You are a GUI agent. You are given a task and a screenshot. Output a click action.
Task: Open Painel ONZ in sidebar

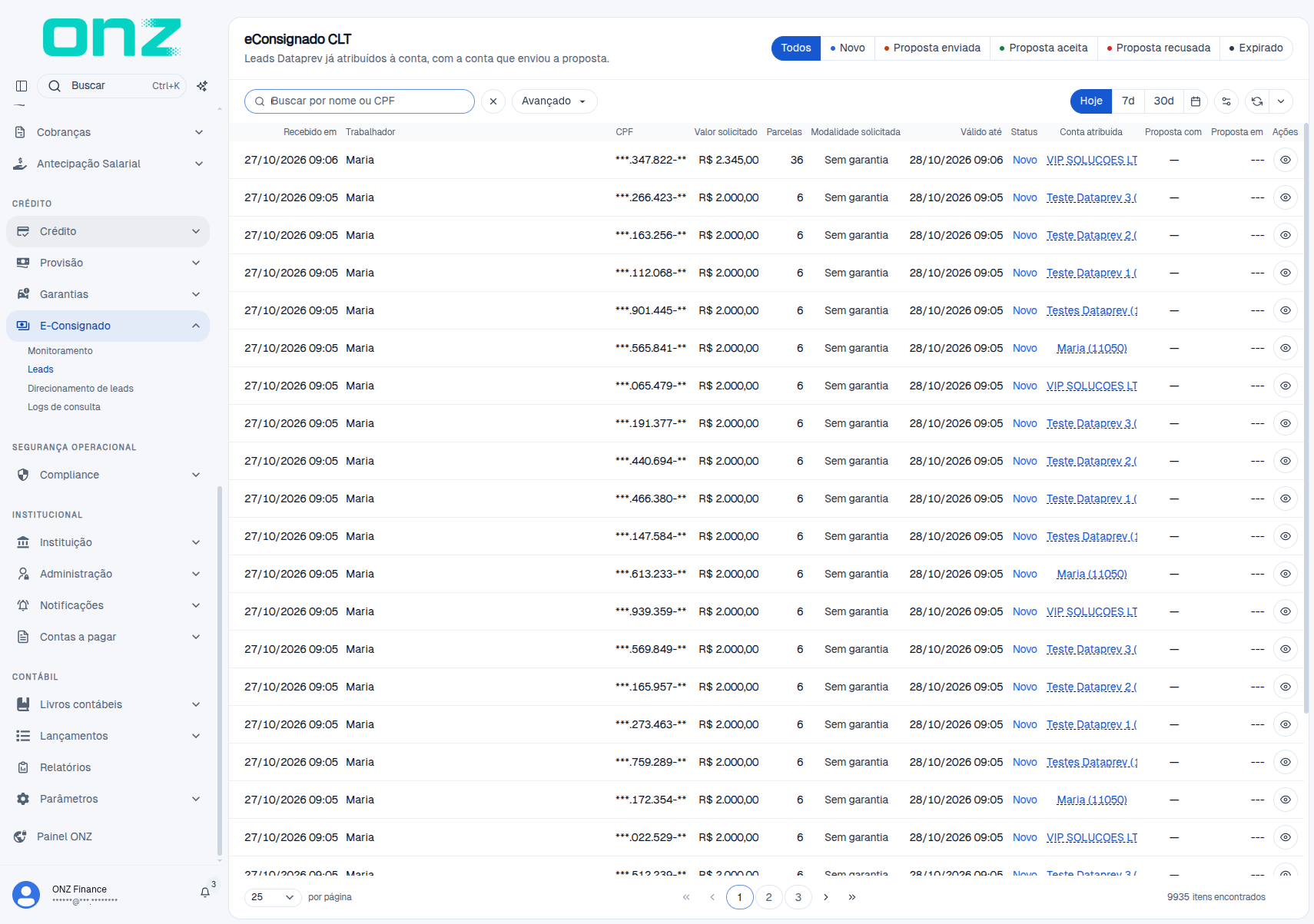tap(108, 836)
